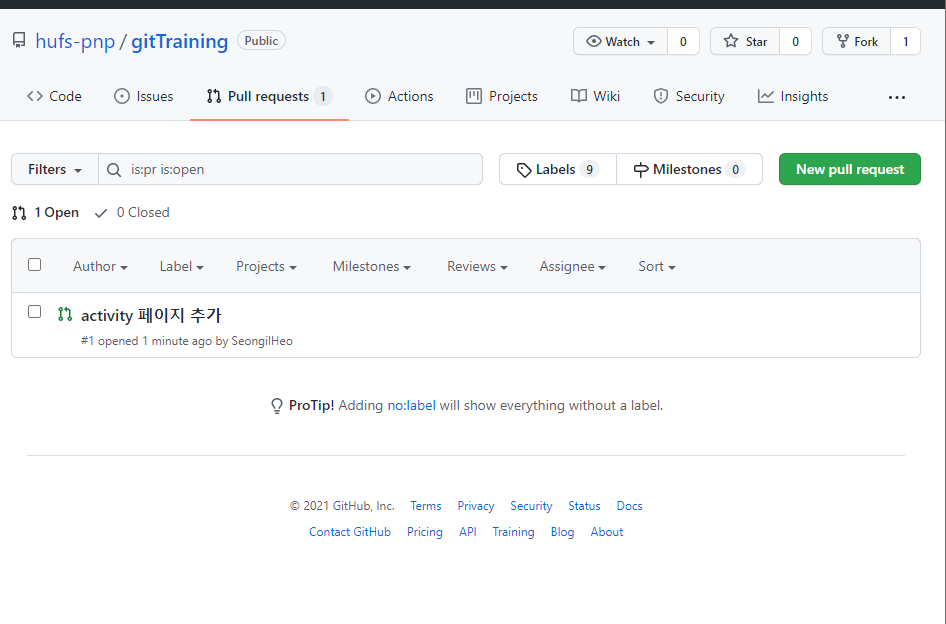Show the 0 Closed pull requests
Image resolution: width=946 pixels, height=624 pixels.
(132, 212)
